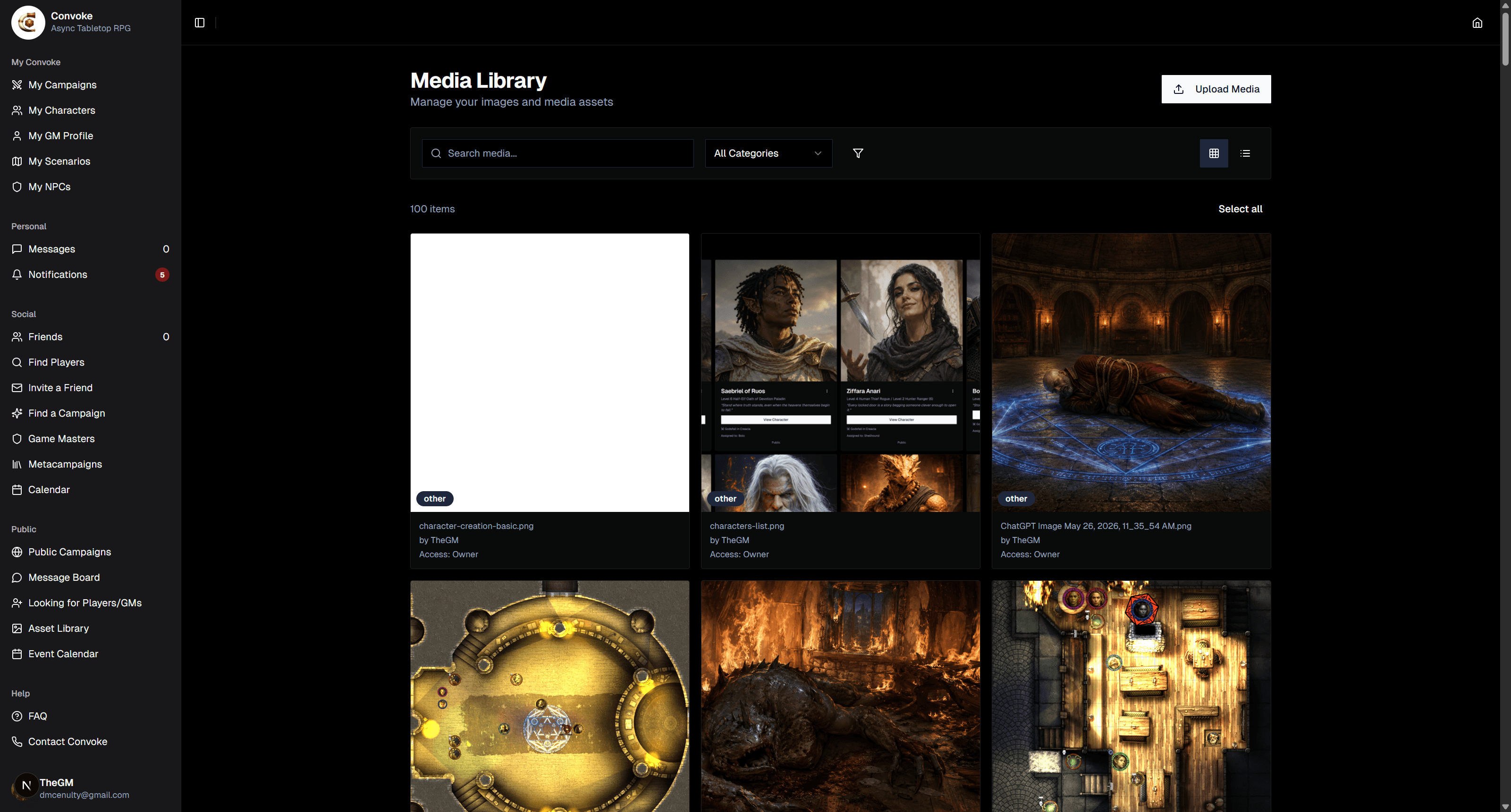Click the Friends people icon

pyautogui.click(x=17, y=337)
